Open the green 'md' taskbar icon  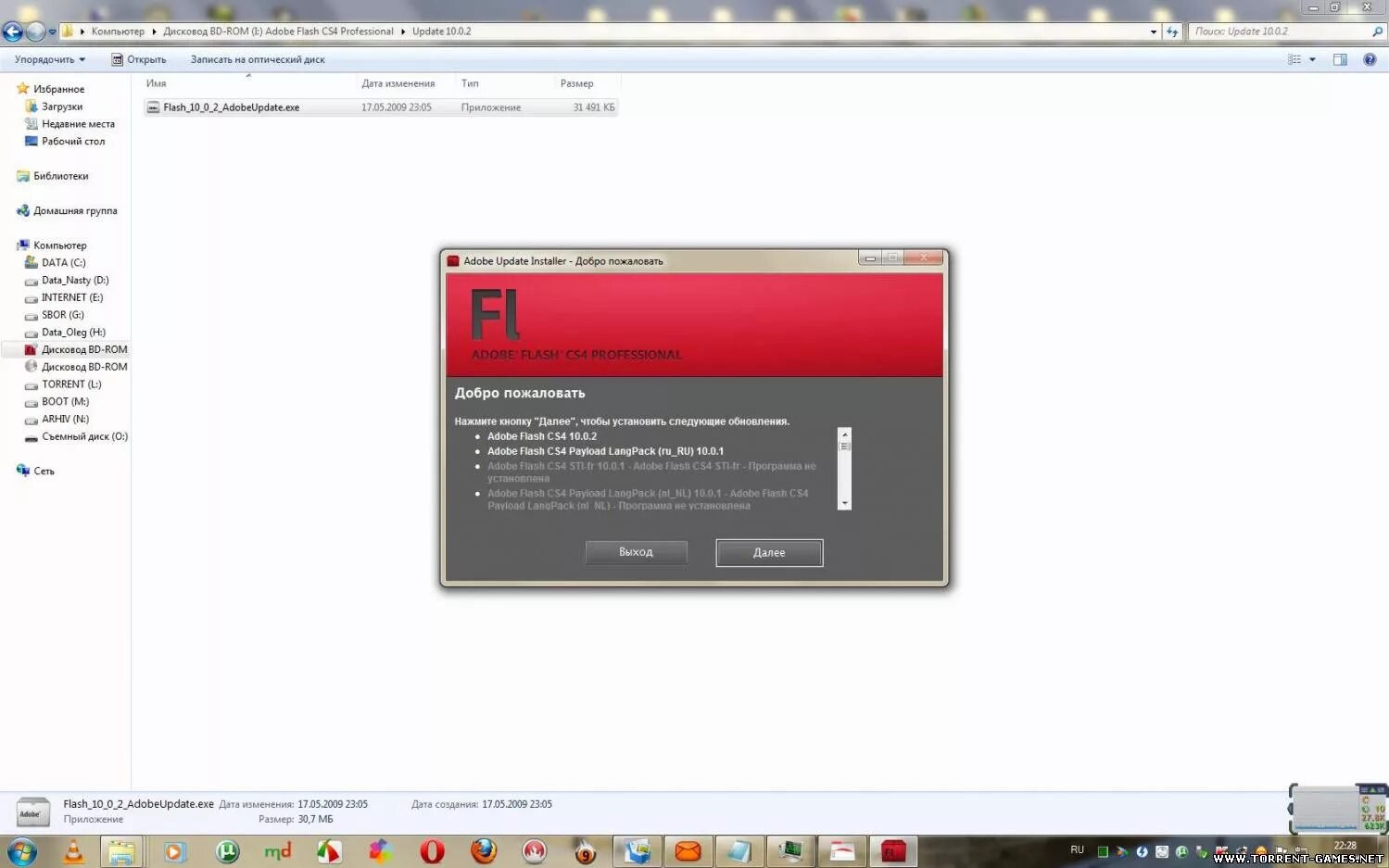(278, 851)
